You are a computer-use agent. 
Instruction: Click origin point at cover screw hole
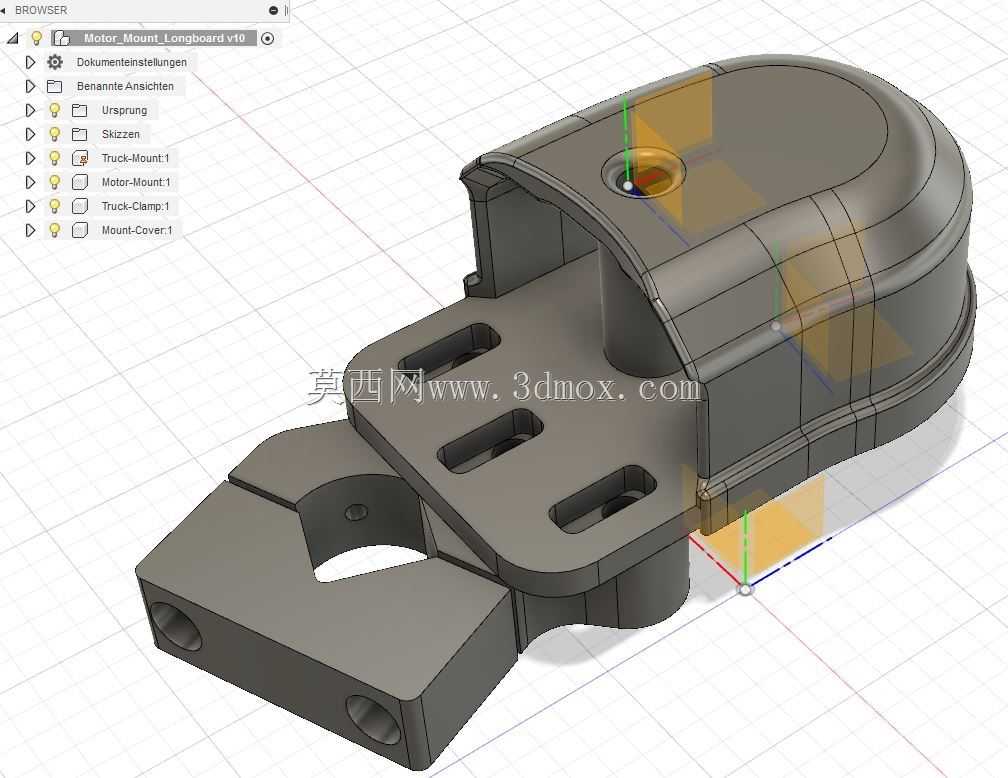click(x=627, y=186)
